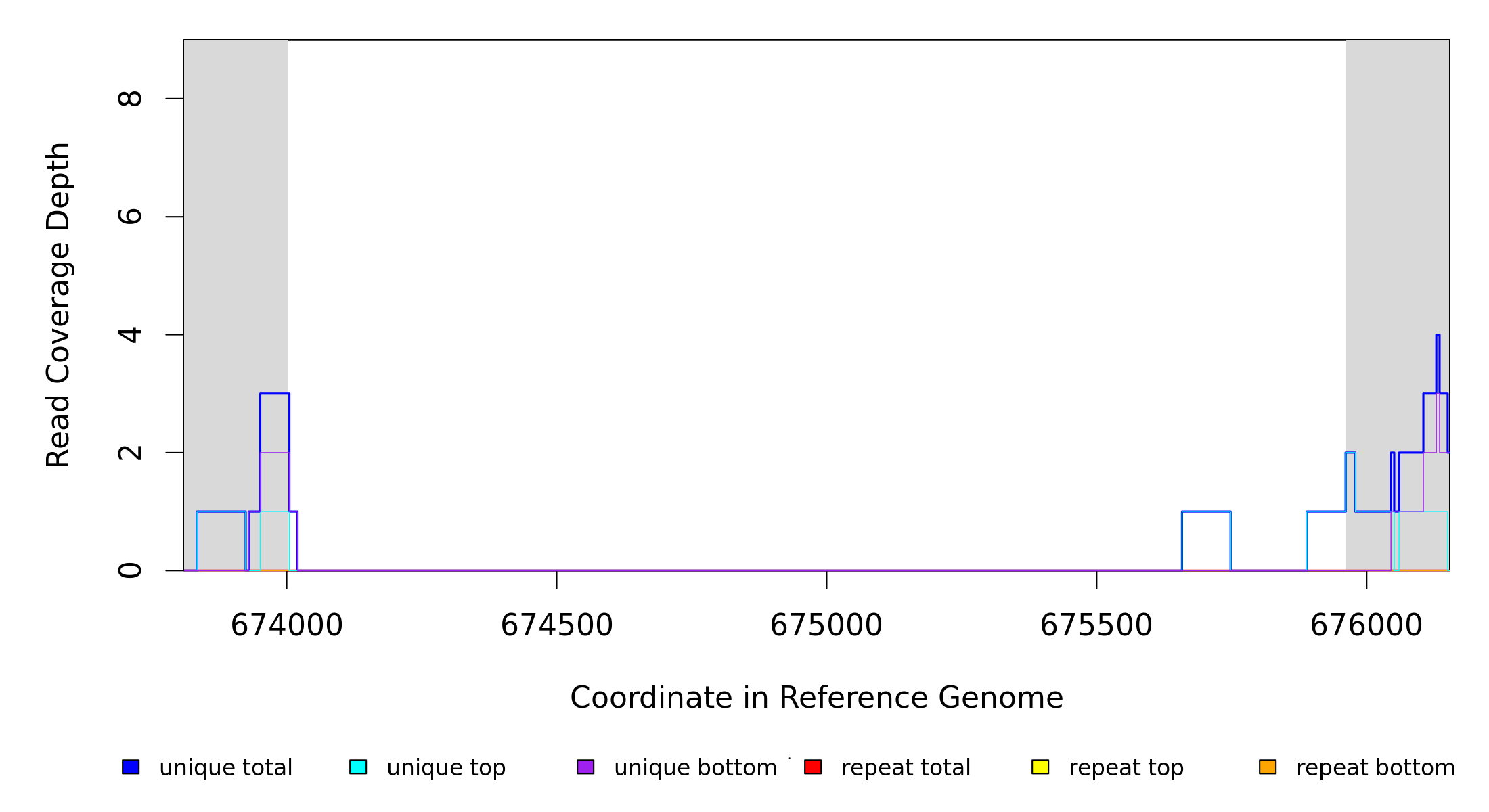Click the y-axis tick label 8
Image resolution: width=1489 pixels, height=812 pixels.
(130, 99)
